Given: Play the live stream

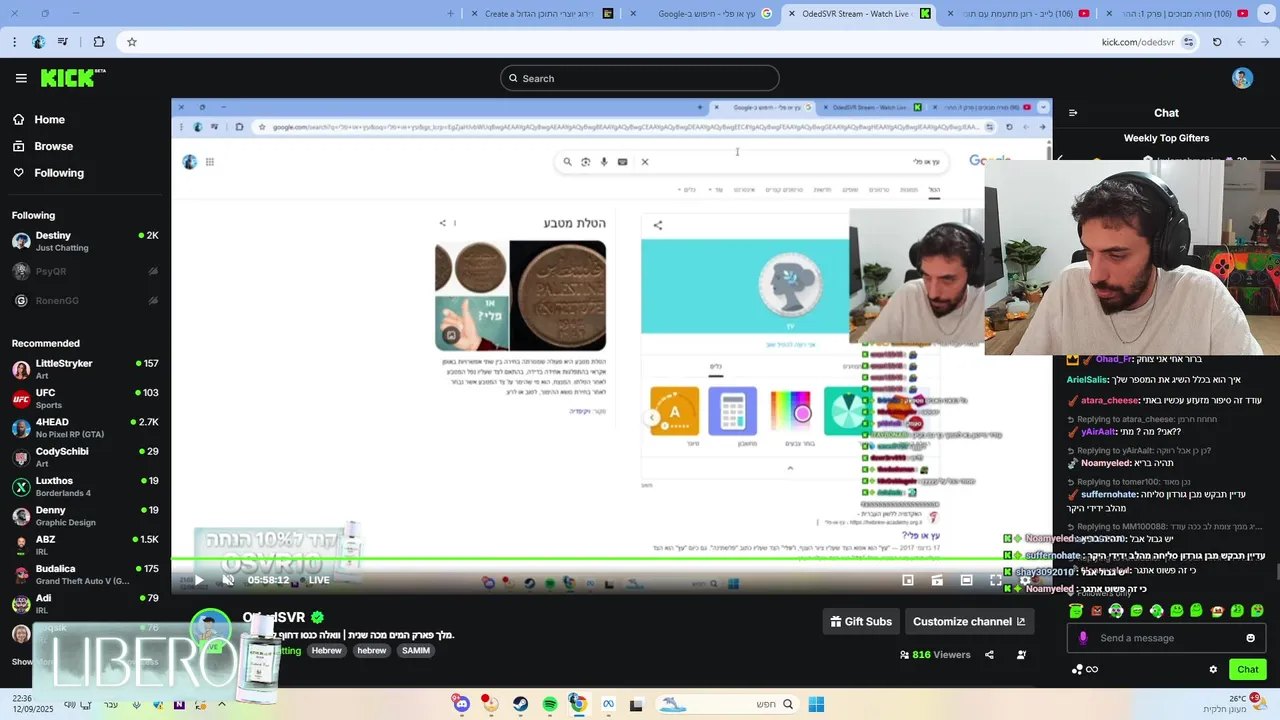Looking at the screenshot, I should click(199, 580).
